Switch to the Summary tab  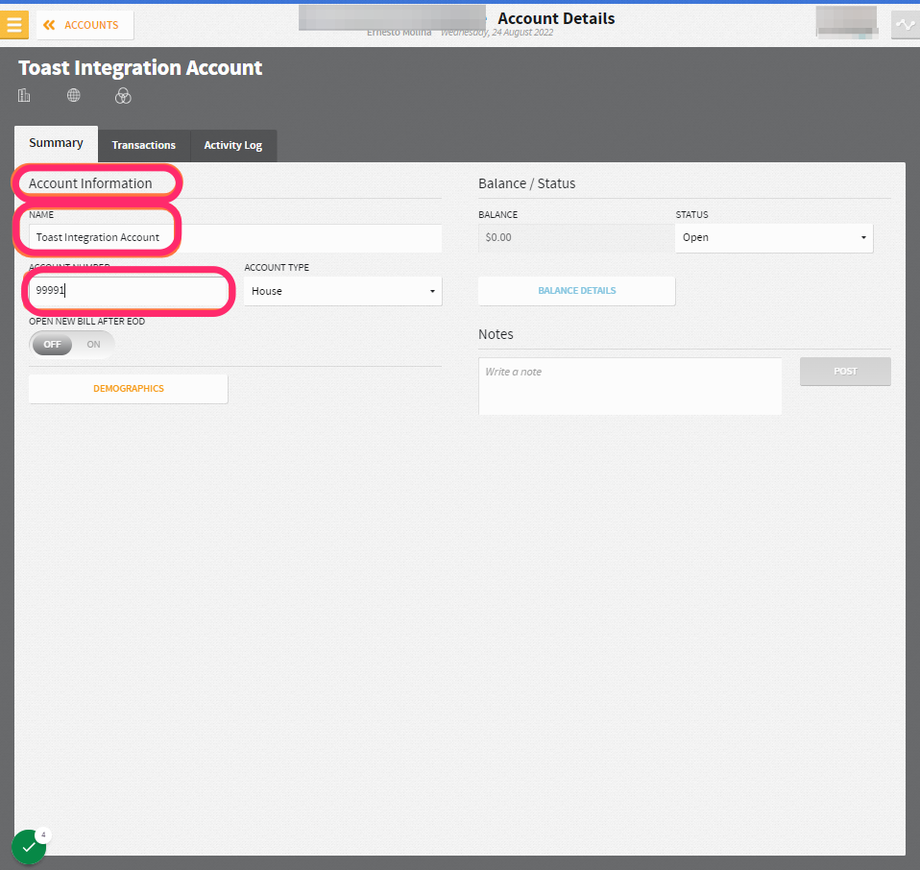click(56, 143)
